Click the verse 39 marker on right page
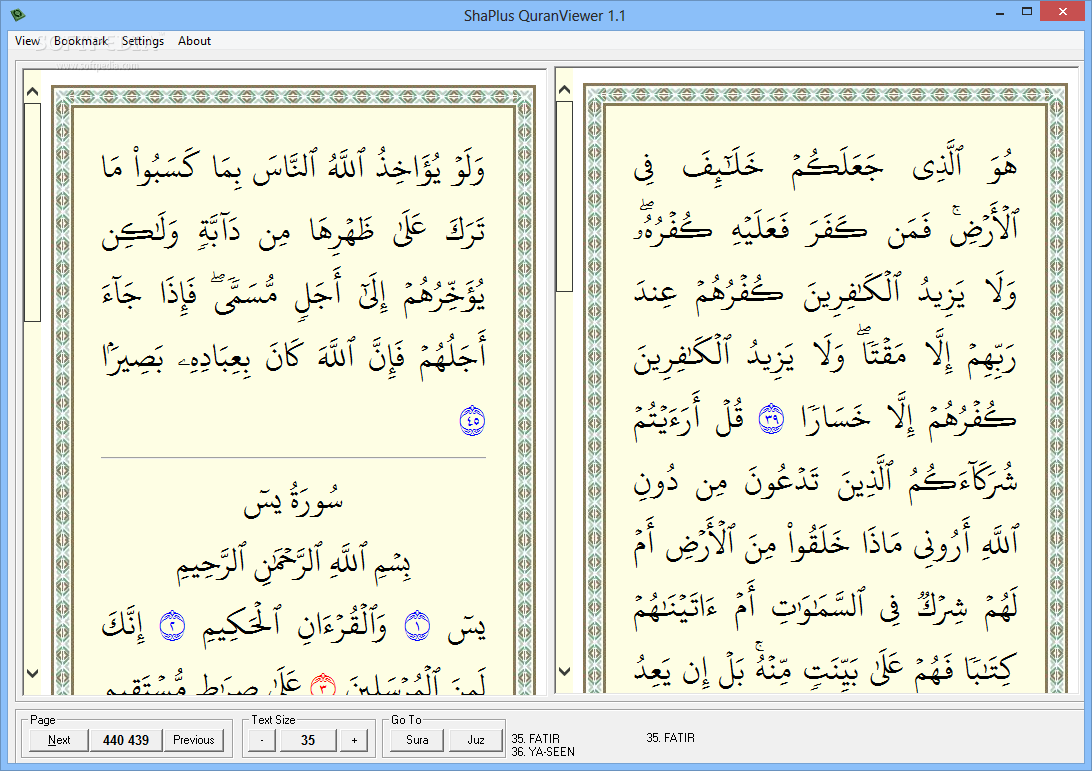The height and width of the screenshot is (771, 1092). (x=771, y=419)
